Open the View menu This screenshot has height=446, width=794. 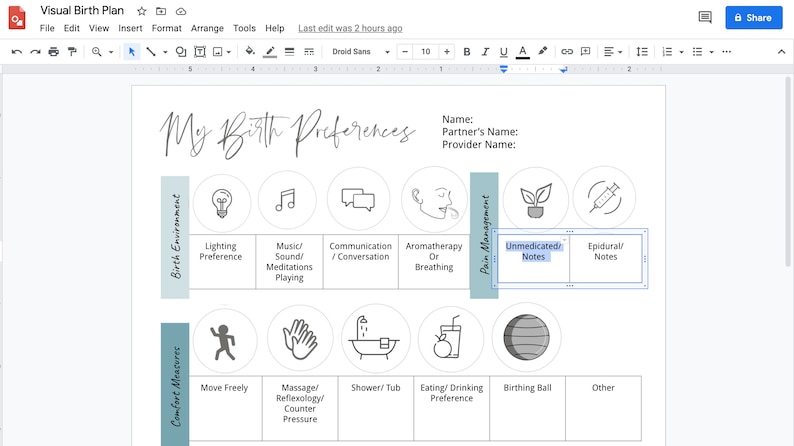pyautogui.click(x=99, y=28)
